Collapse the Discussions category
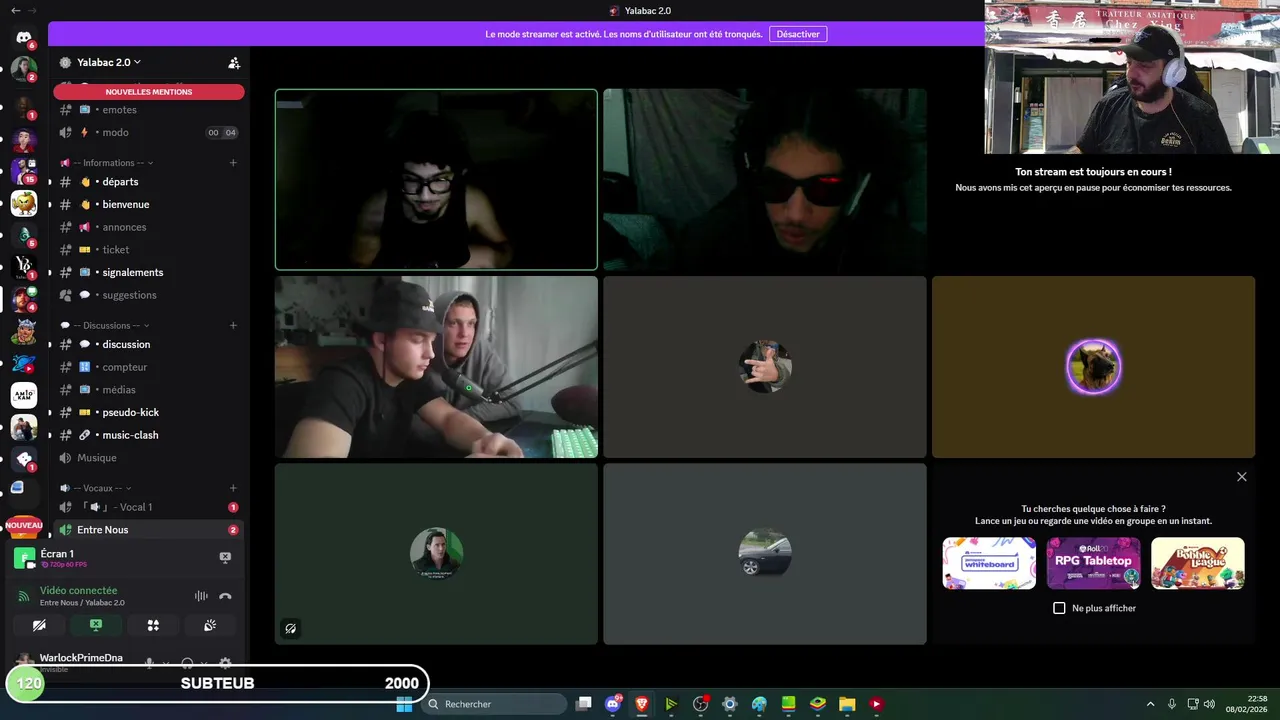Viewport: 1280px width, 720px height. 105,325
